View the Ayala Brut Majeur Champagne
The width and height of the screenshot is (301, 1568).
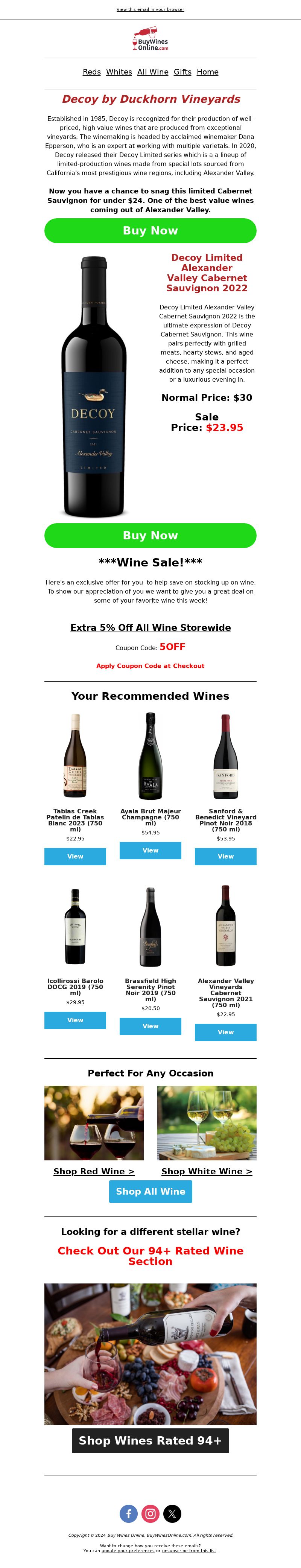click(150, 850)
